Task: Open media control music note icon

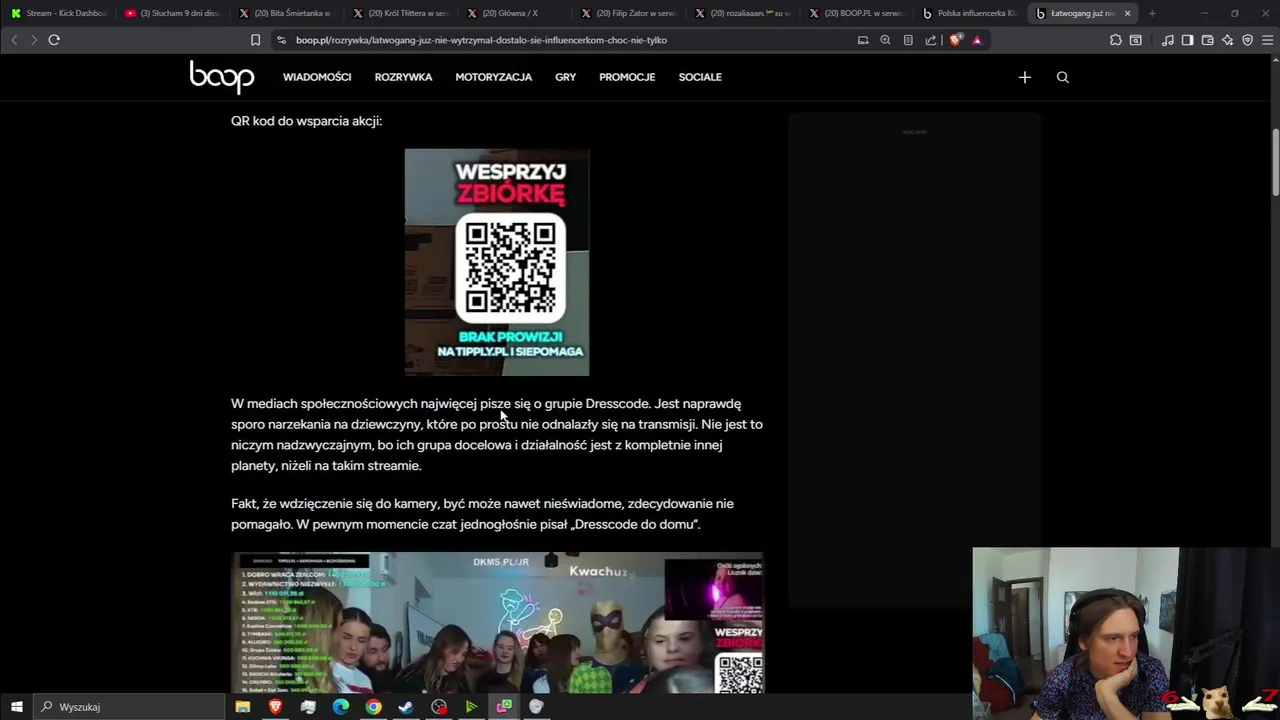Action: (x=1167, y=40)
